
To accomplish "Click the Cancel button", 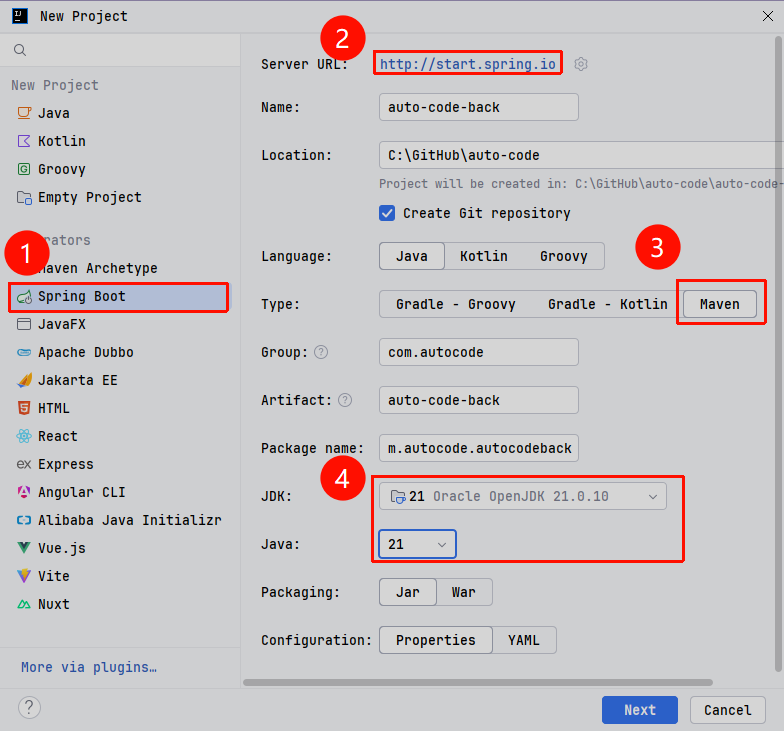I will [728, 710].
